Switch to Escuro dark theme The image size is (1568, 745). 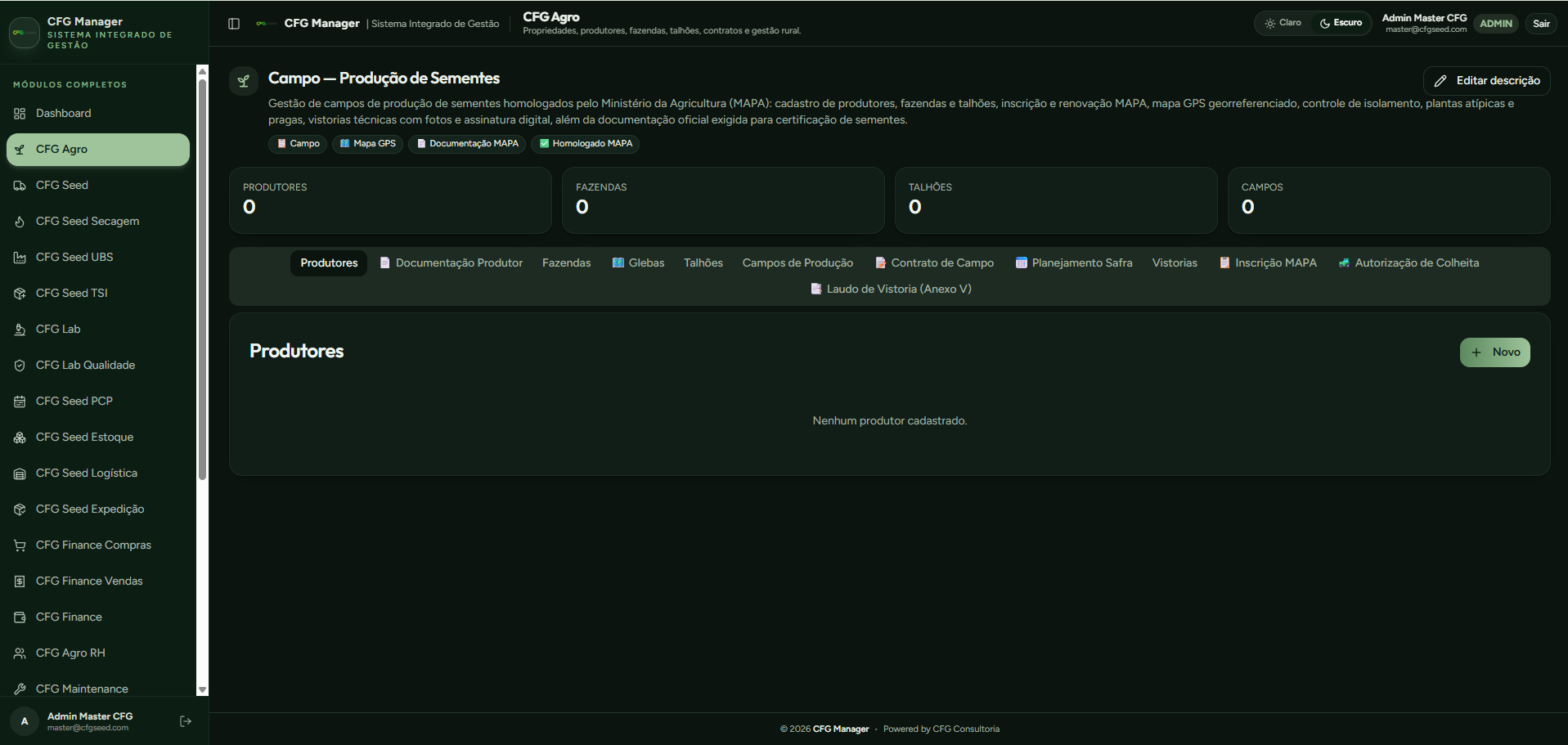pos(1341,23)
